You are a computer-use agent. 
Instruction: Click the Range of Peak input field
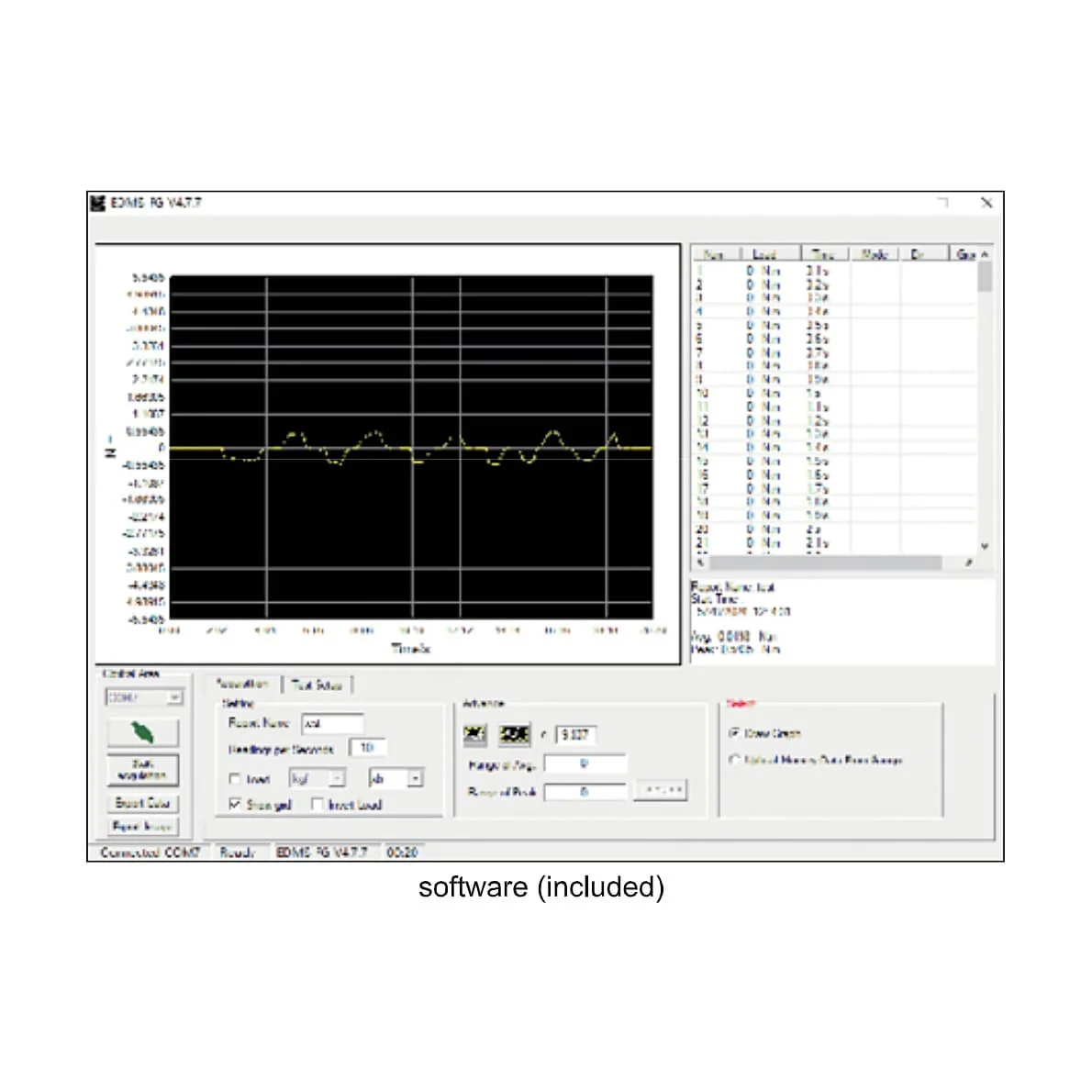585,792
